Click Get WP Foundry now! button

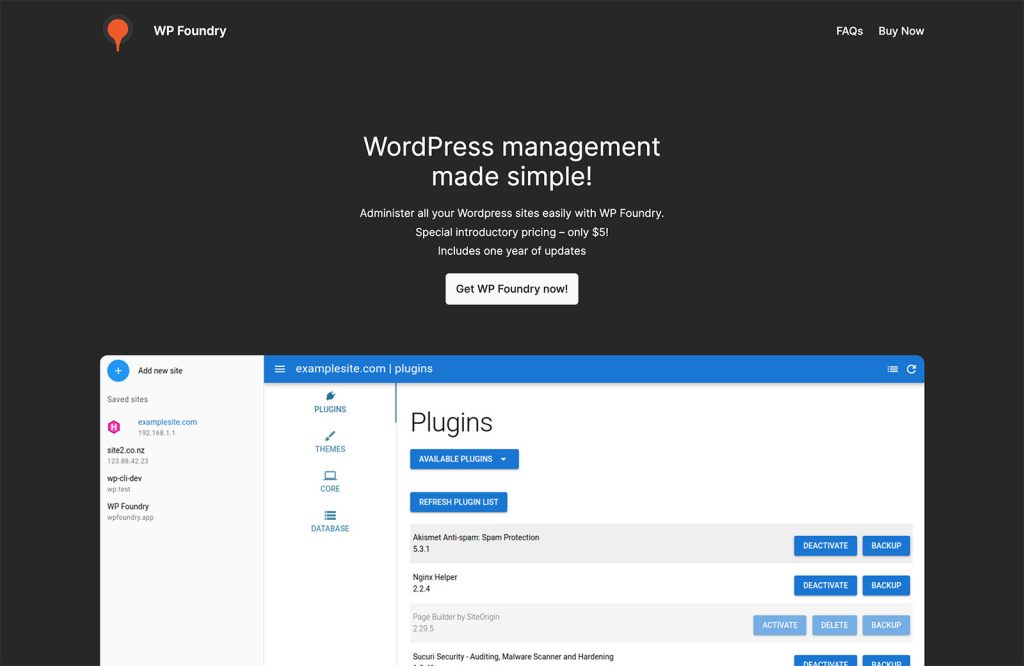(x=511, y=289)
